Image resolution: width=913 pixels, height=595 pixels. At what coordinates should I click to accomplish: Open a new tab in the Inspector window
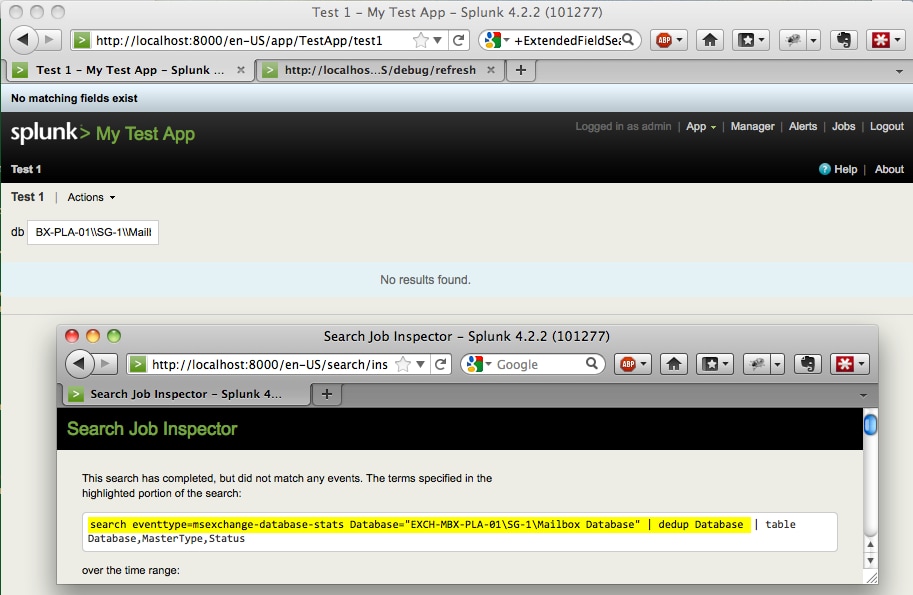[327, 394]
